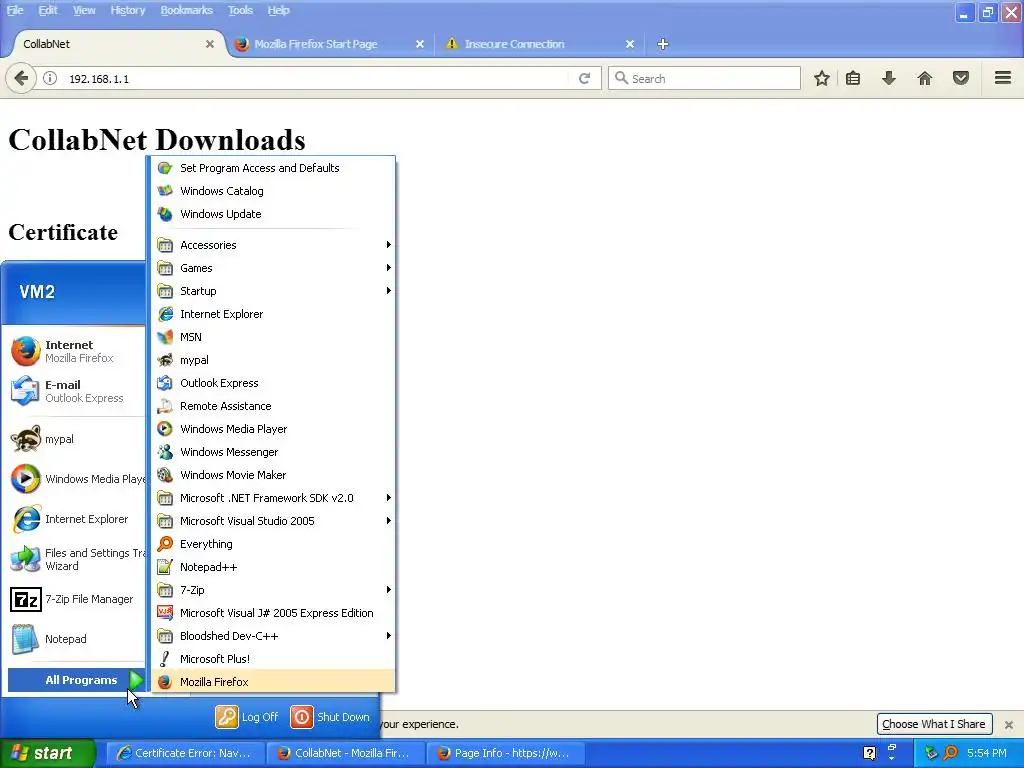Open Set Program Access and Defaults
This screenshot has width=1024, height=768.
click(x=273, y=168)
